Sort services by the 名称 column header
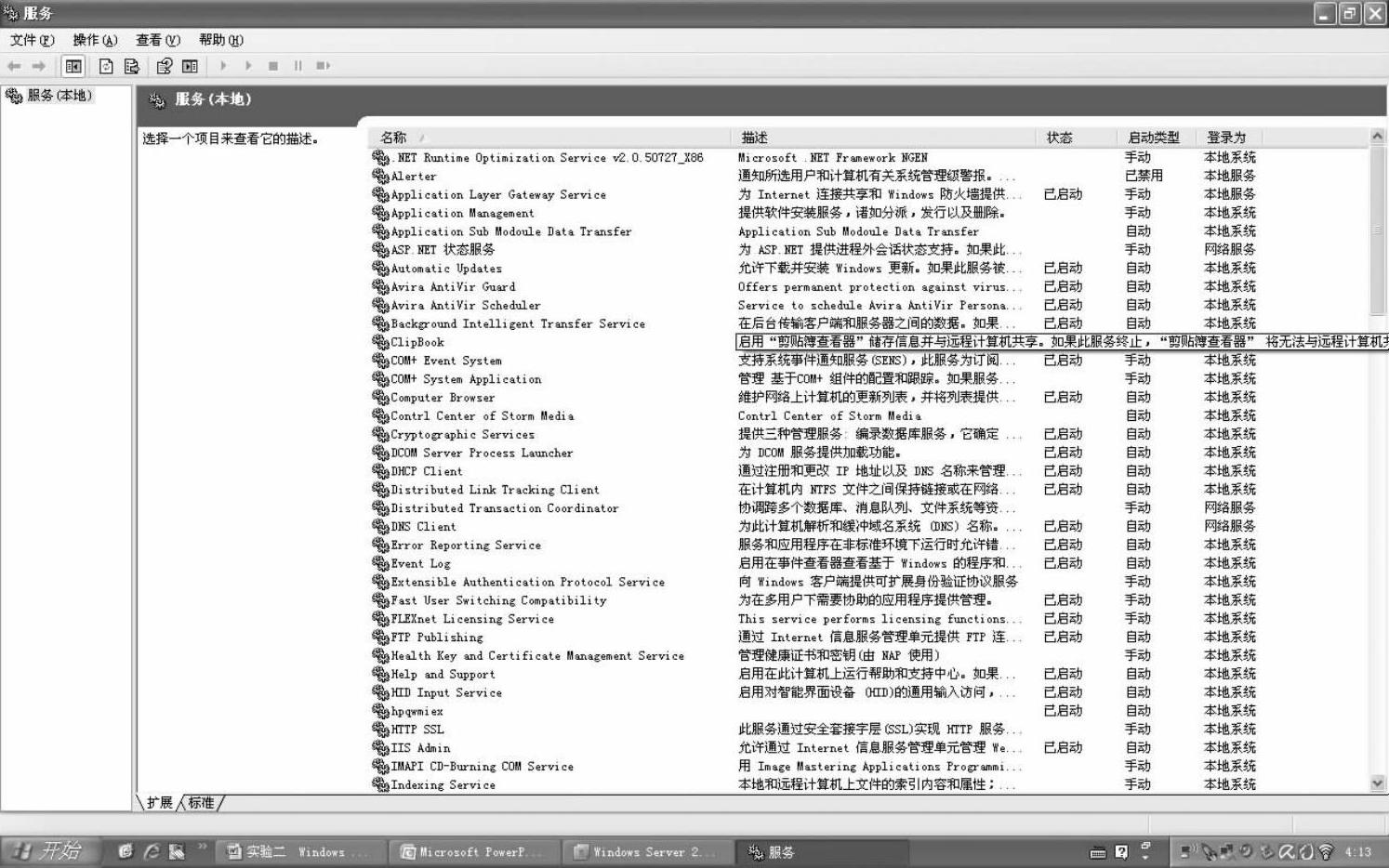1389x868 pixels. pyautogui.click(x=549, y=138)
